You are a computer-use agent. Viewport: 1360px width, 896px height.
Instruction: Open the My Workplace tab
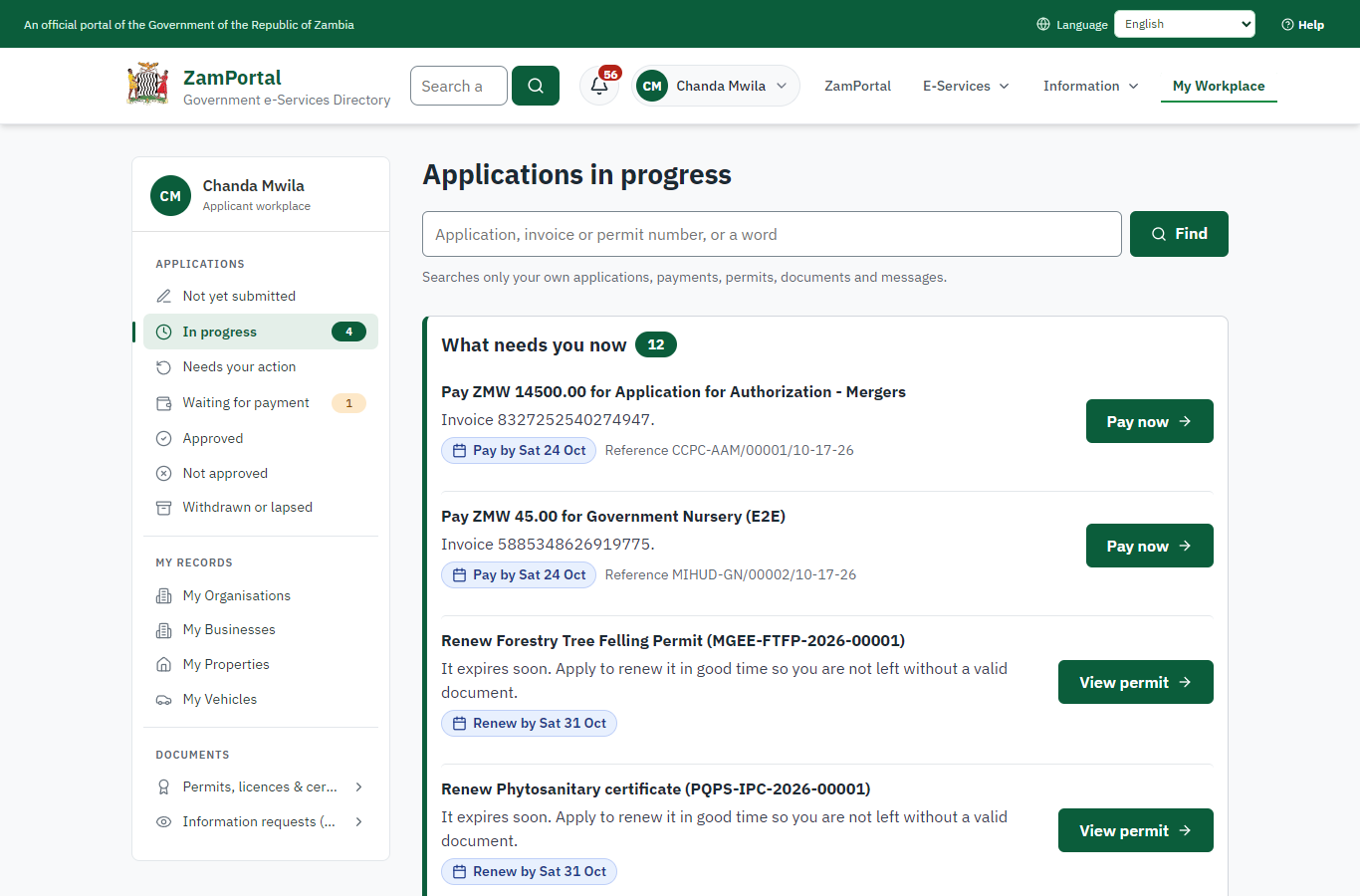[1219, 86]
